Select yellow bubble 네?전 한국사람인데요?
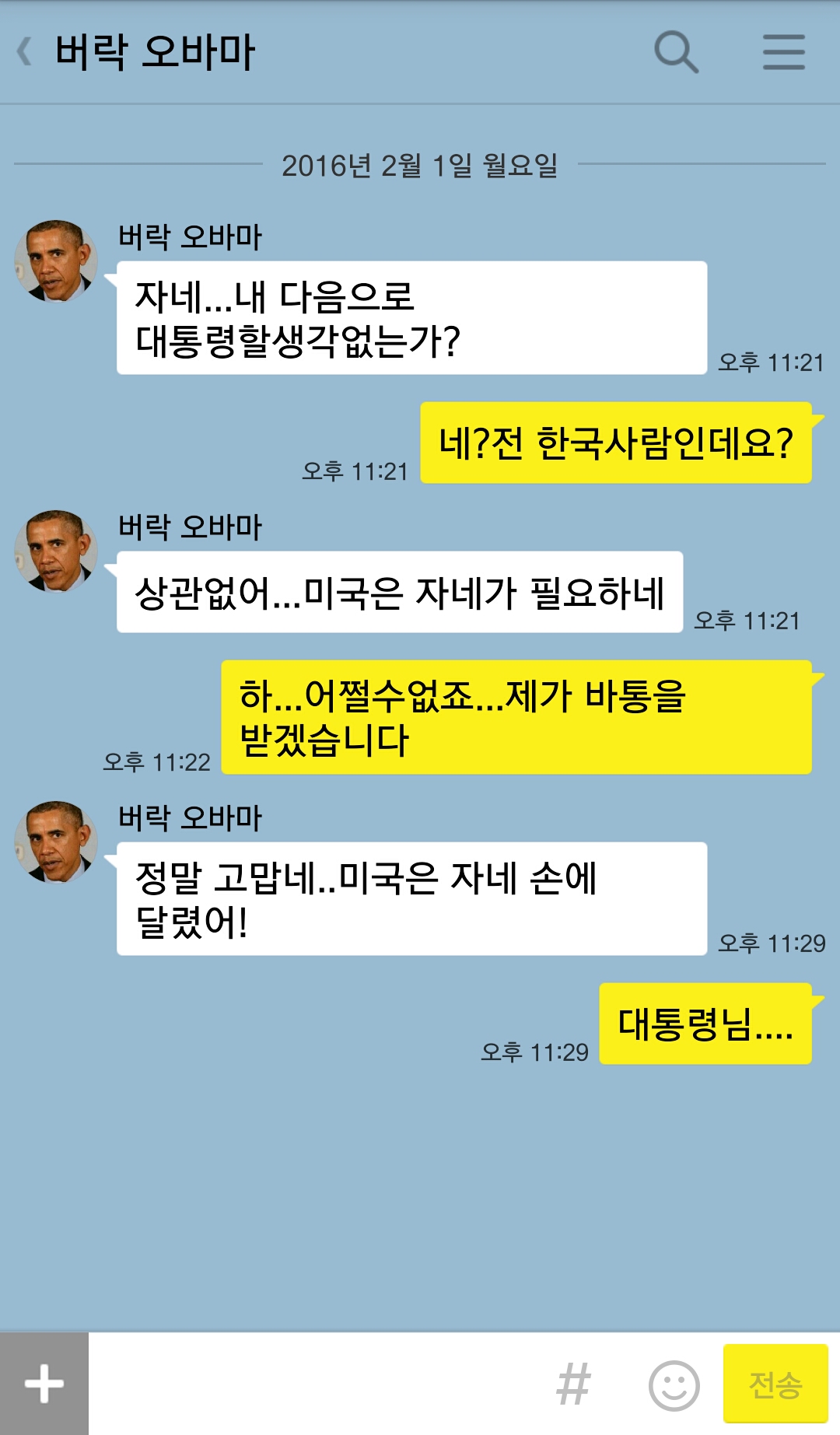 616,443
